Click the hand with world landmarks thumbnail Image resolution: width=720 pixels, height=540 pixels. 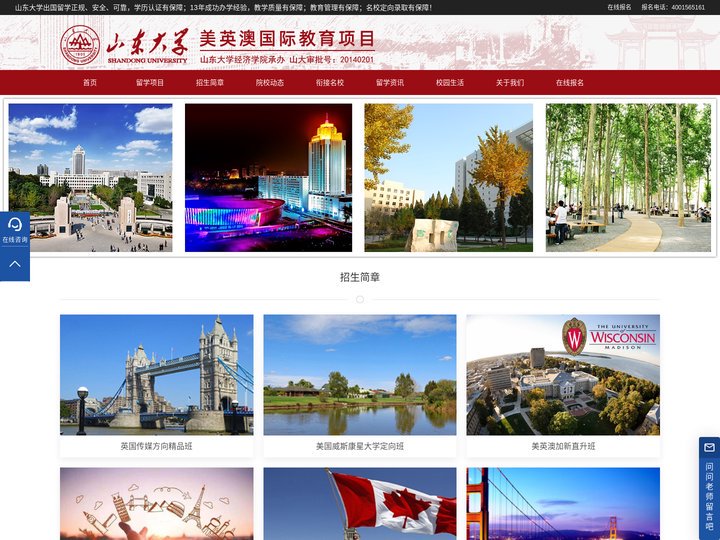coord(157,504)
